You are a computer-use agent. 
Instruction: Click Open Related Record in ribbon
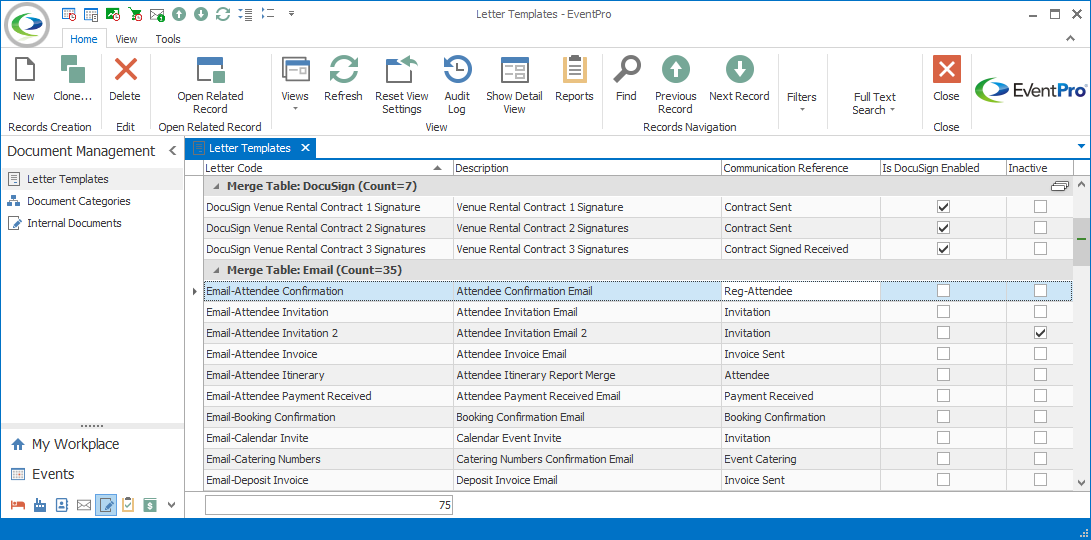[x=210, y=85]
